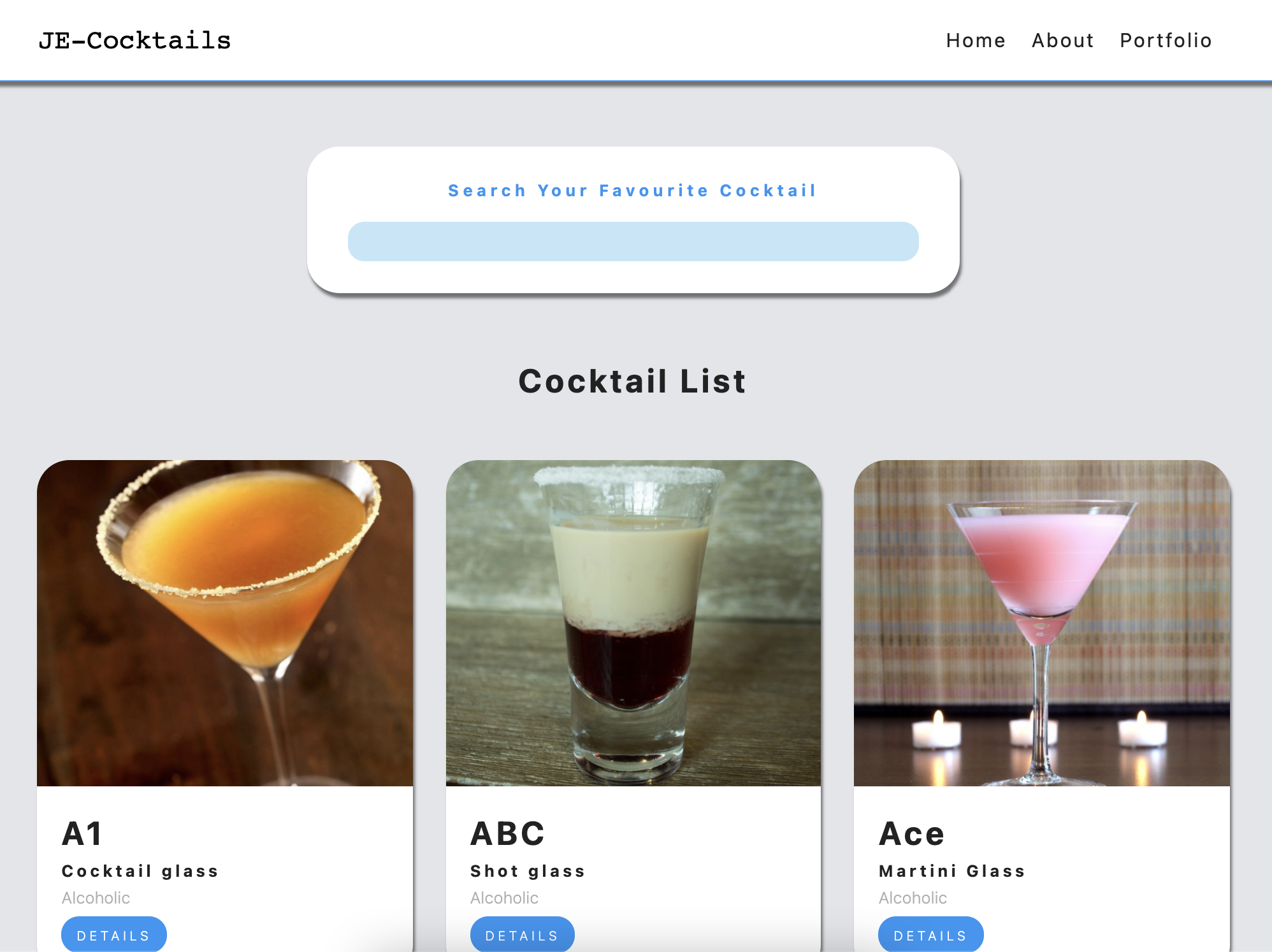Go to the About page
Viewport: 1272px width, 952px height.
(x=1062, y=41)
